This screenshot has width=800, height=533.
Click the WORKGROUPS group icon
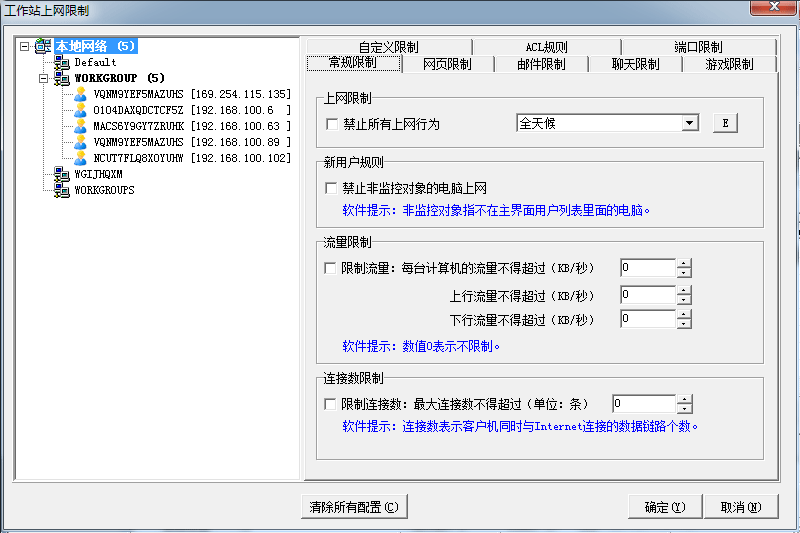[62, 190]
